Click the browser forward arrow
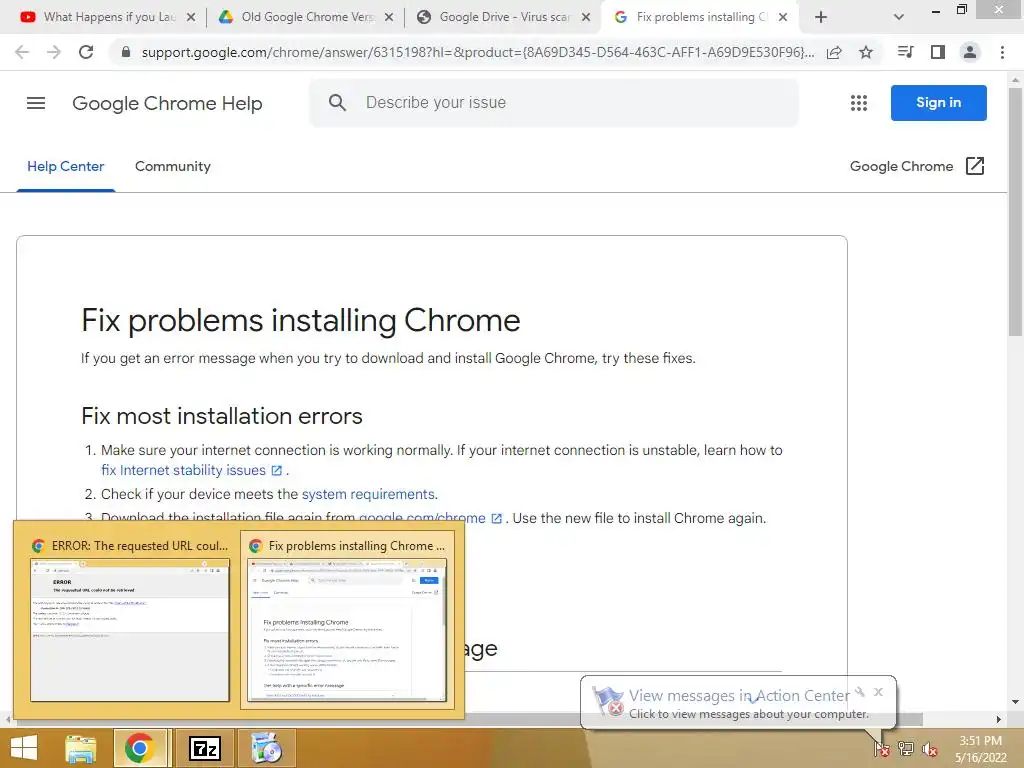 54,52
